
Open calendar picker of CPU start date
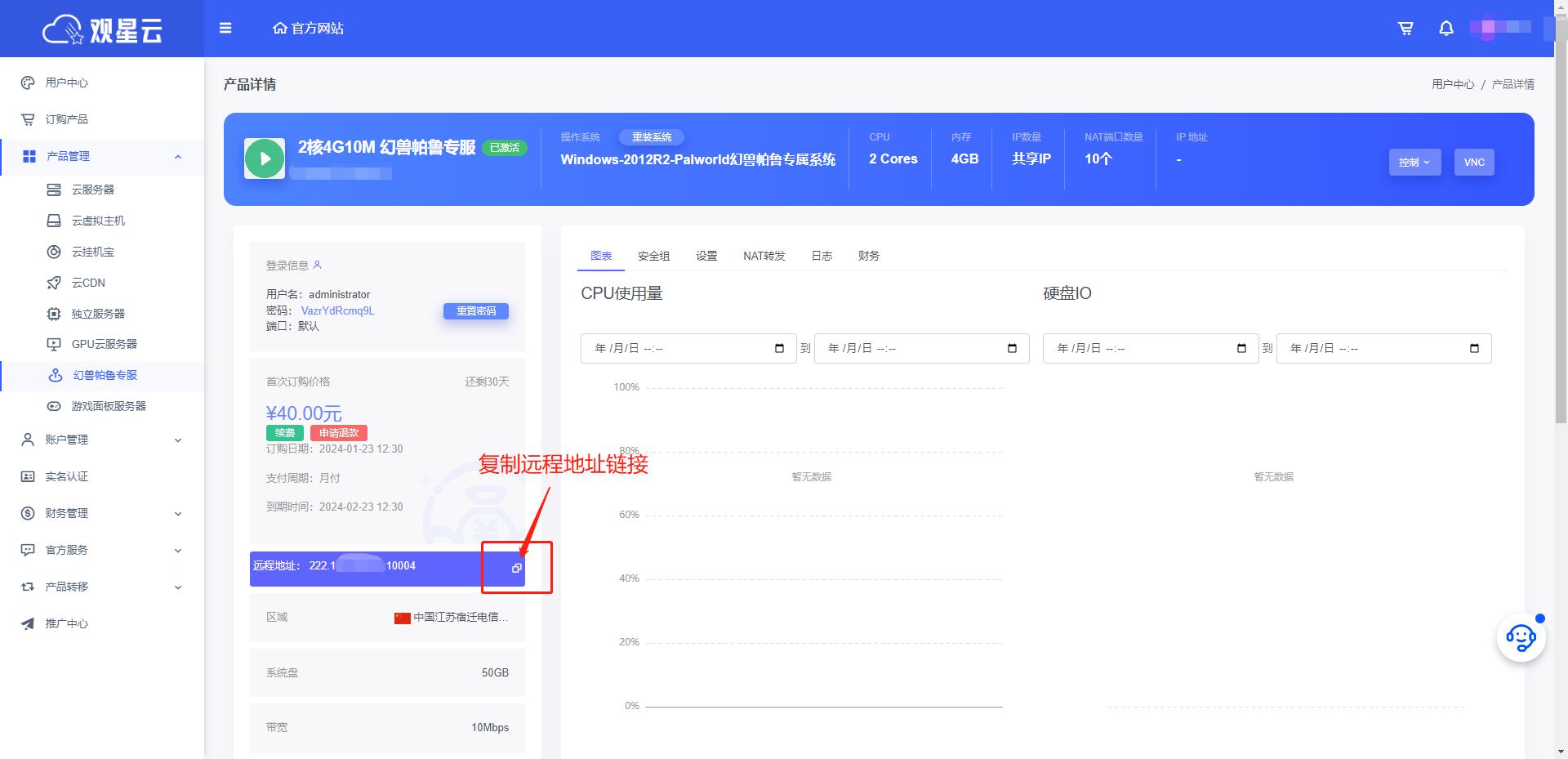click(779, 348)
